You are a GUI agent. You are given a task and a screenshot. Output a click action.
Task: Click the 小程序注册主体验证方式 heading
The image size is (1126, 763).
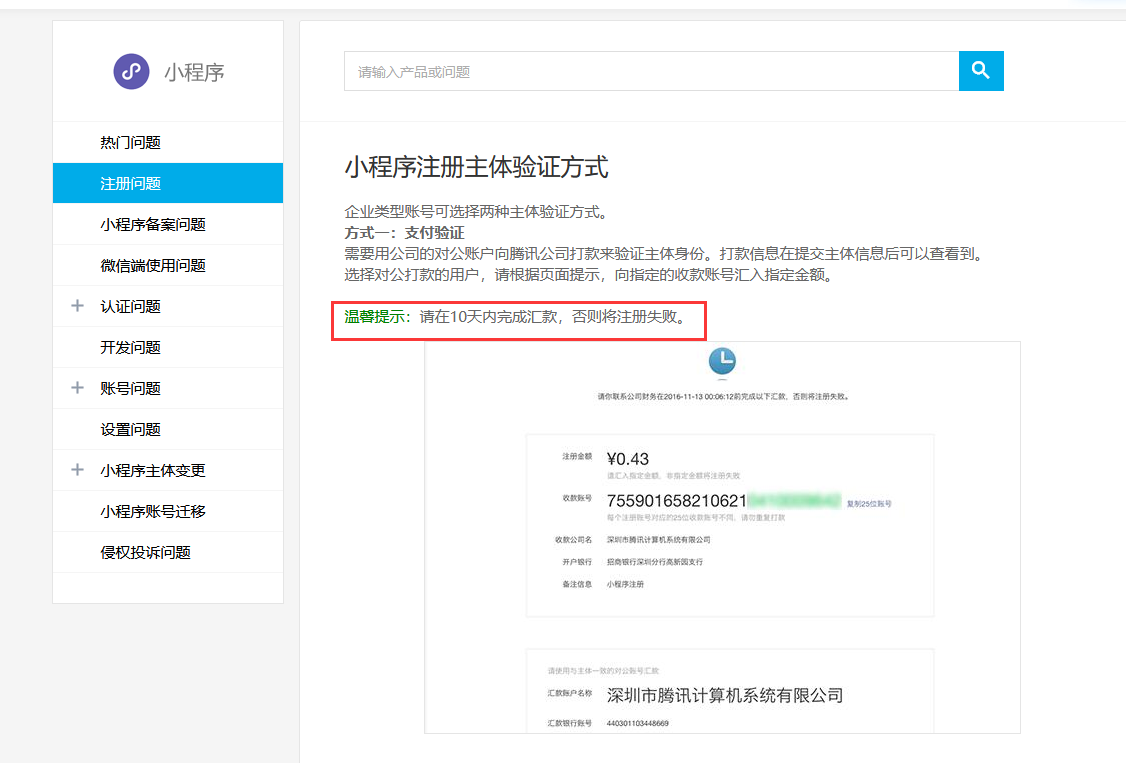(476, 167)
